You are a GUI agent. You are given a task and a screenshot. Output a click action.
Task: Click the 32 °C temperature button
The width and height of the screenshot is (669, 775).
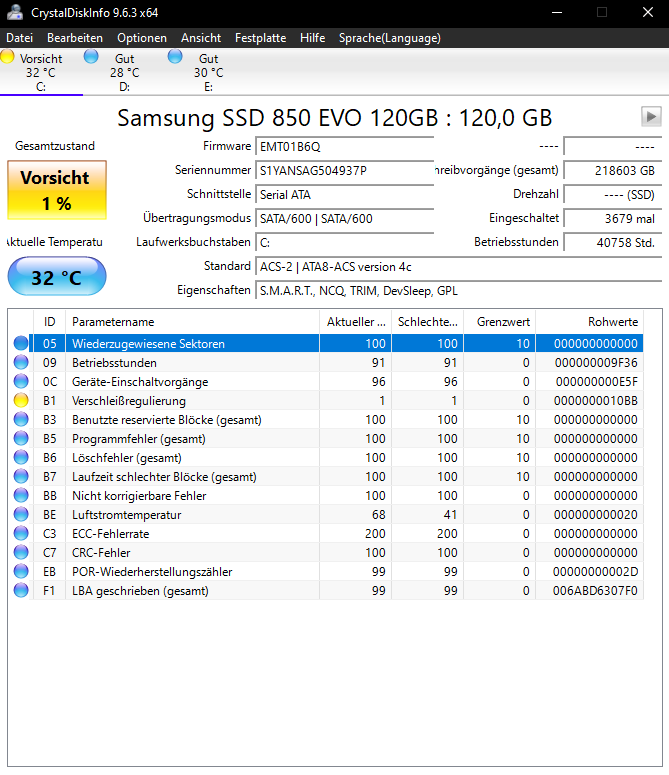tap(57, 276)
